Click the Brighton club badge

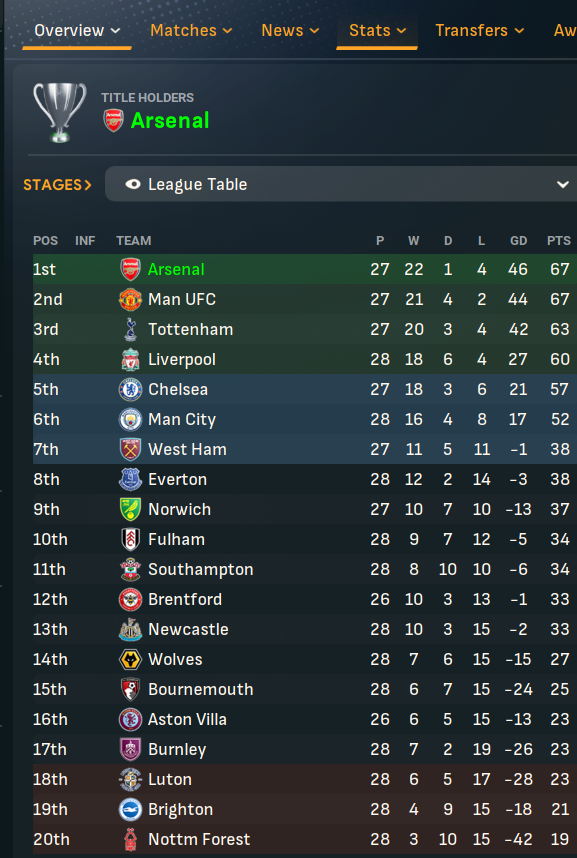coord(130,809)
